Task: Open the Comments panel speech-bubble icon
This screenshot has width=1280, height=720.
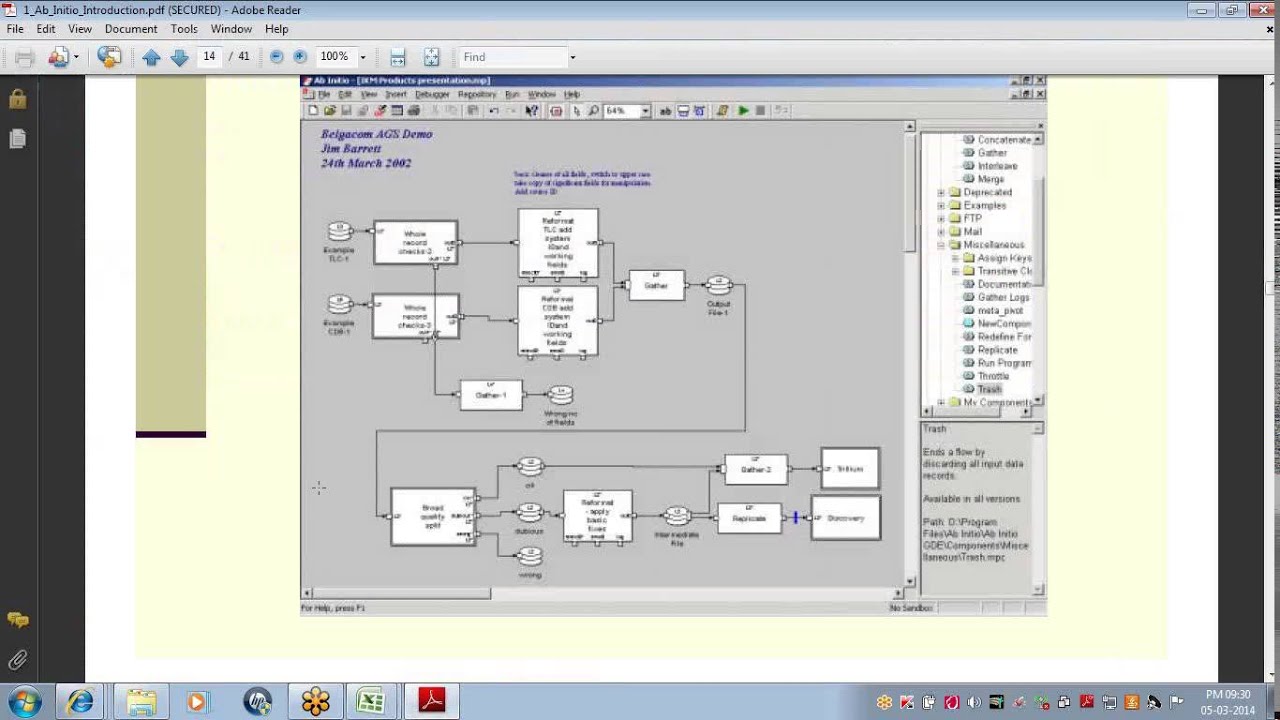Action: click(17, 621)
